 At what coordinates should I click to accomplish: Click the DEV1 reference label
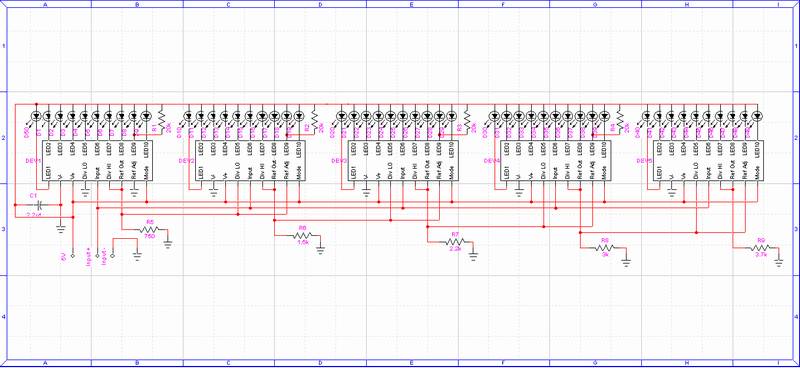(x=33, y=161)
